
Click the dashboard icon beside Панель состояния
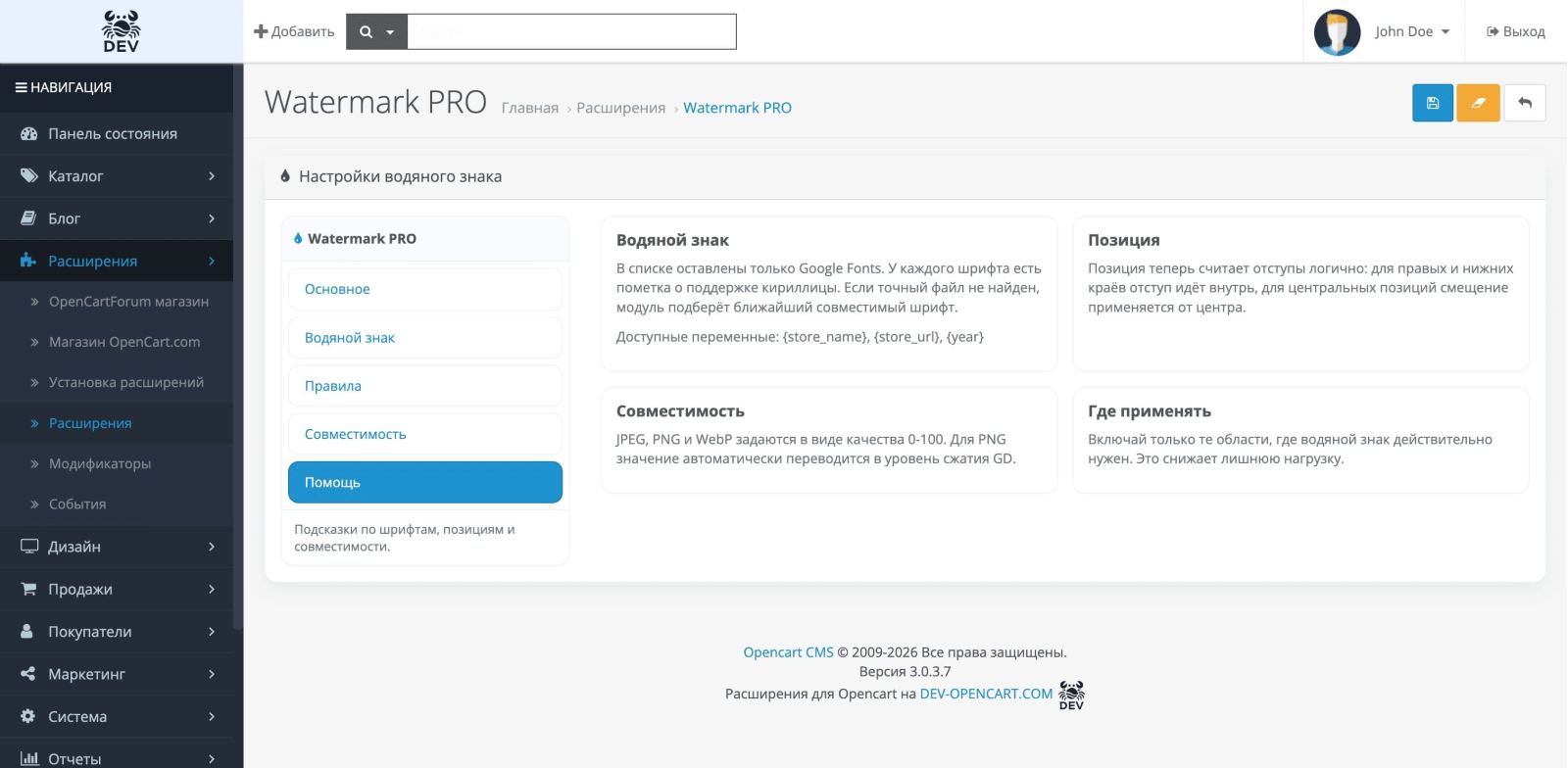click(28, 133)
